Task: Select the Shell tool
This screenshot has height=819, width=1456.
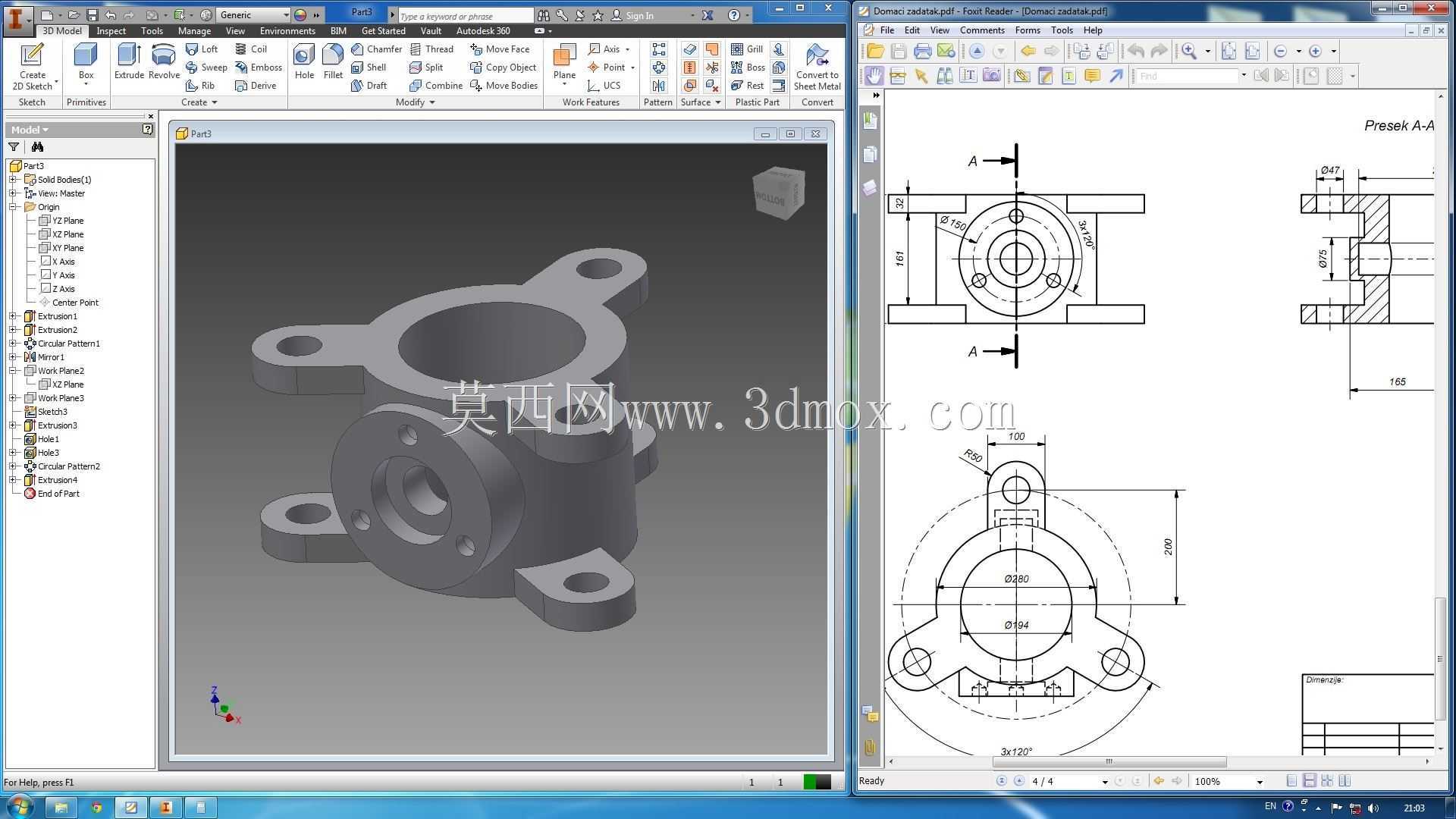Action: [x=369, y=67]
